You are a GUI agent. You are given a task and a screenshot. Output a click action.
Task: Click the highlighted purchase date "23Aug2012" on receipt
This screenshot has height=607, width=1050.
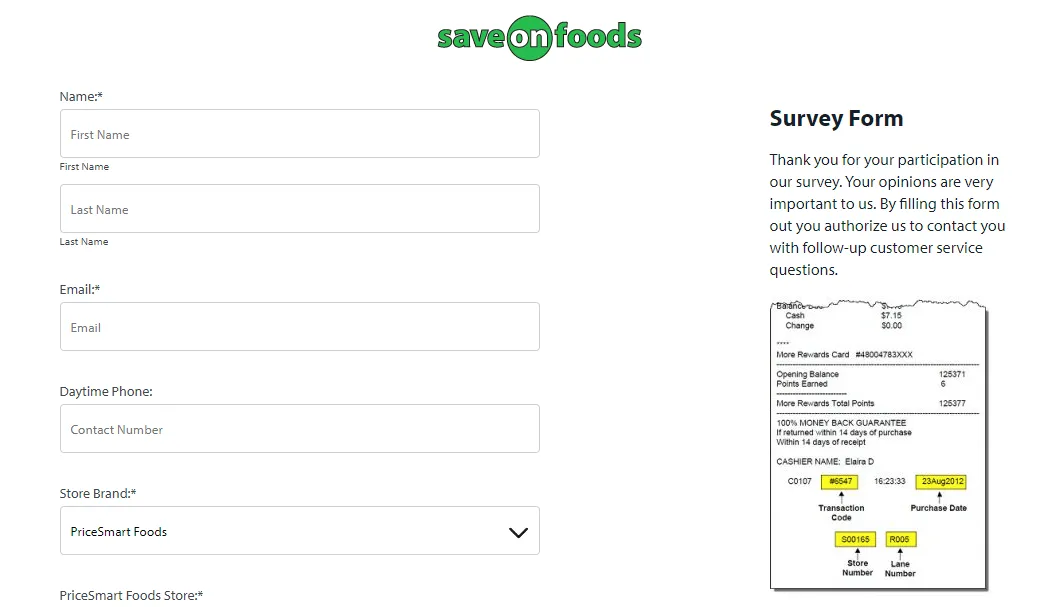tap(938, 481)
